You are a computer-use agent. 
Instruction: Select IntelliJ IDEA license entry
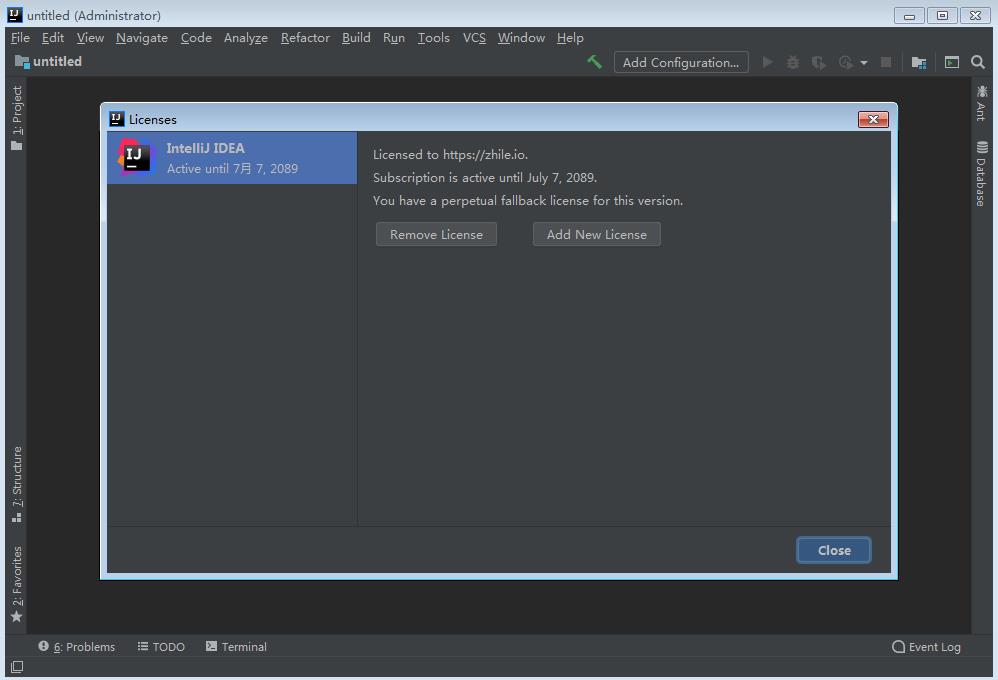232,158
